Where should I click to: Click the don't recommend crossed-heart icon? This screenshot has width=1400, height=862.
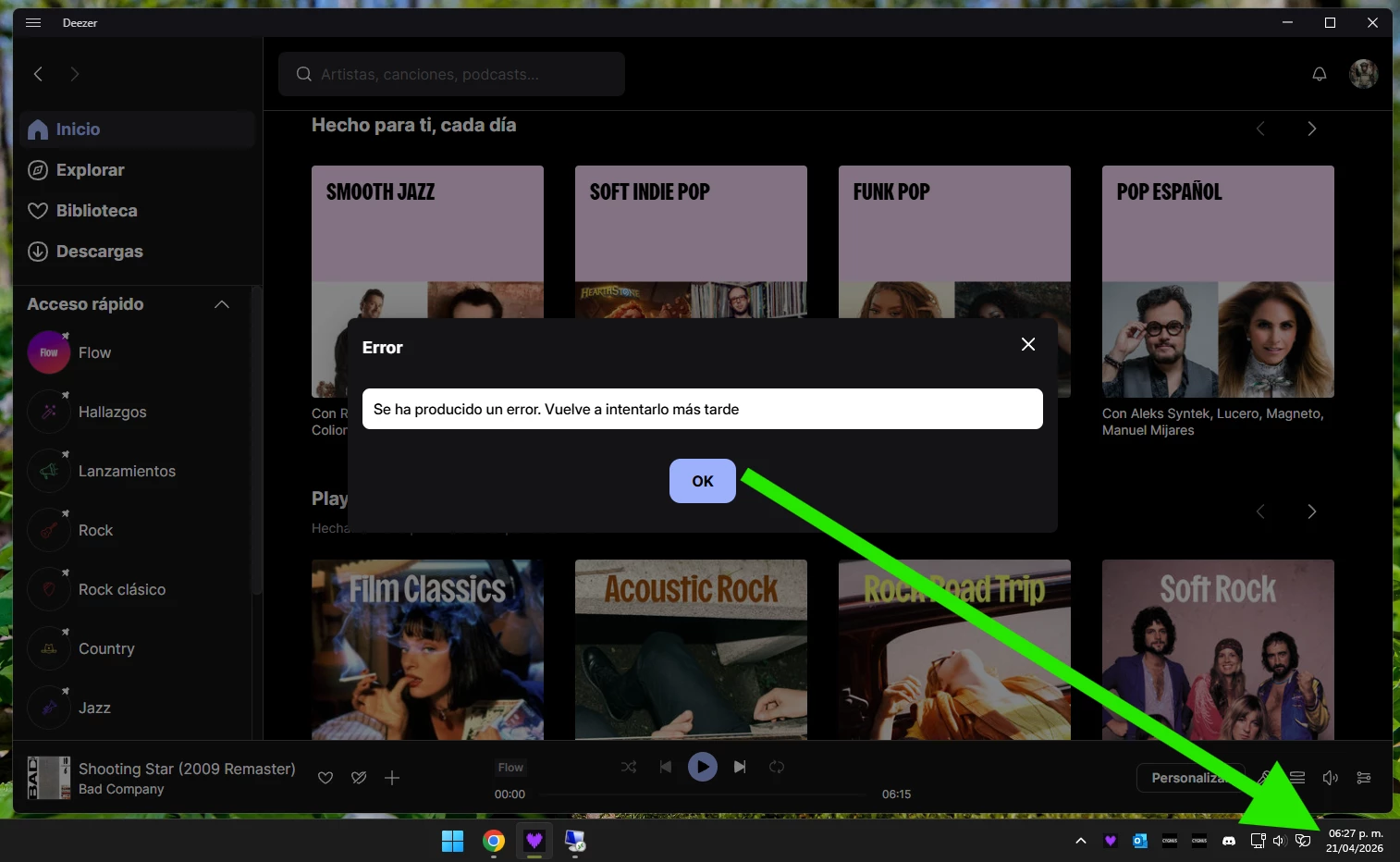pyautogui.click(x=359, y=778)
